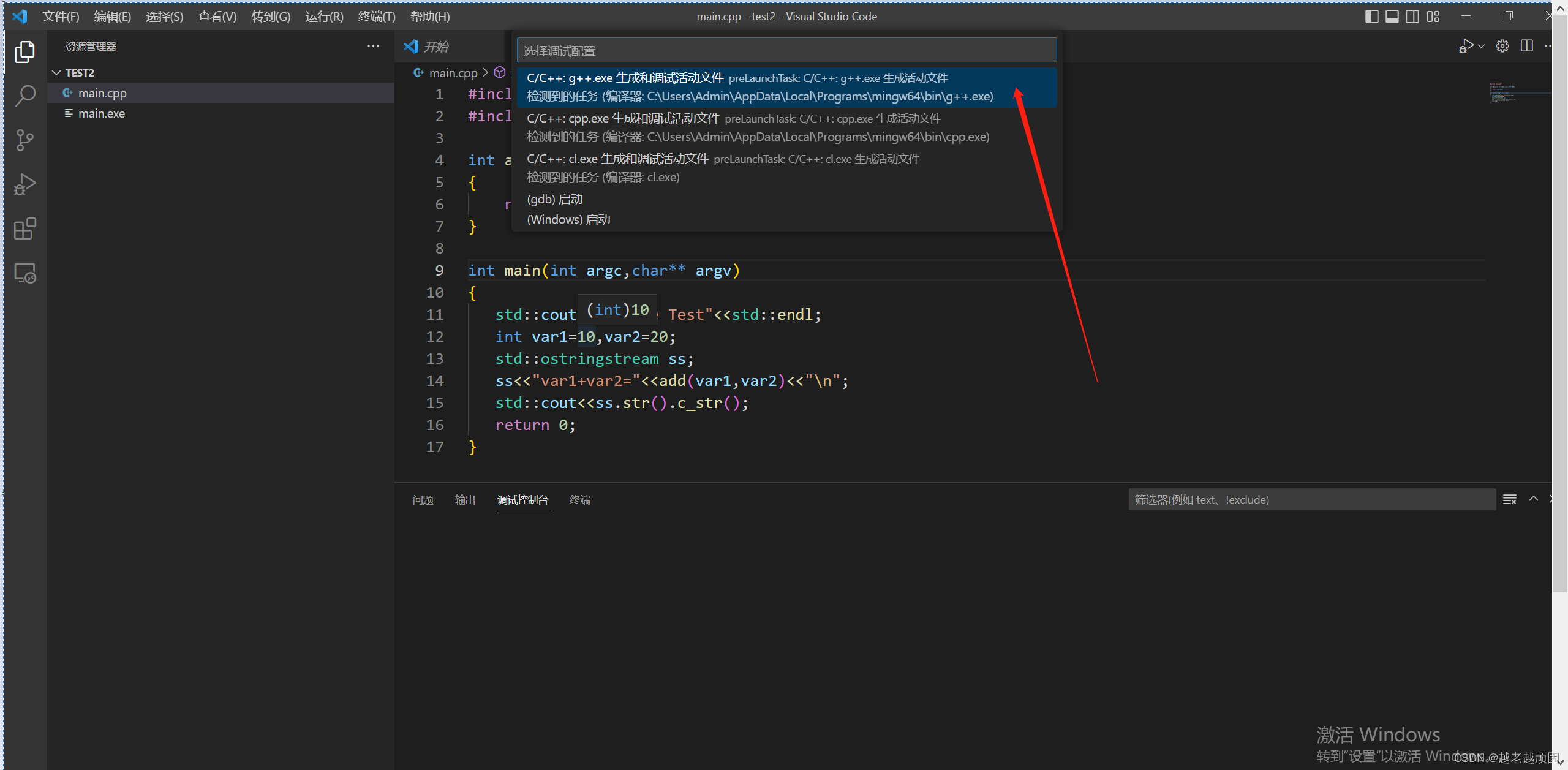Switch to the 问题 panel tab

[423, 500]
